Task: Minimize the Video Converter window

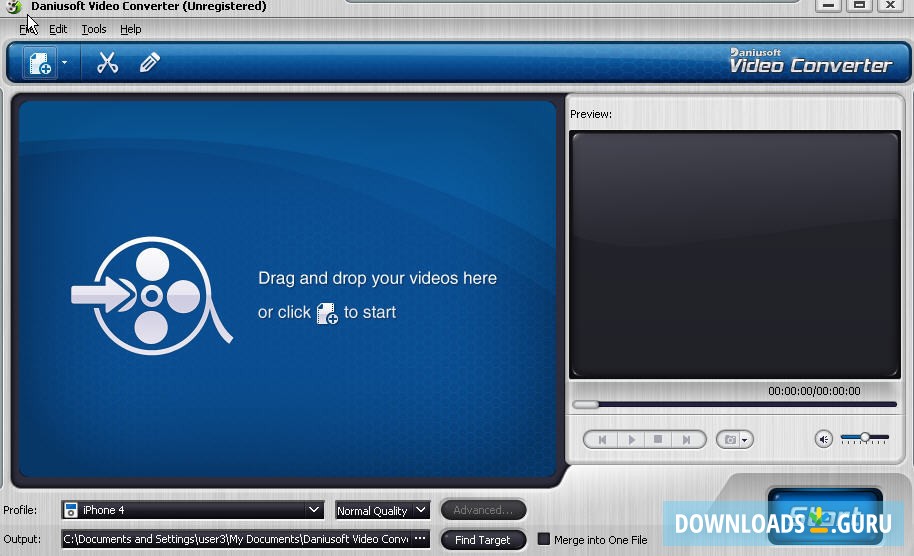Action: coord(828,5)
